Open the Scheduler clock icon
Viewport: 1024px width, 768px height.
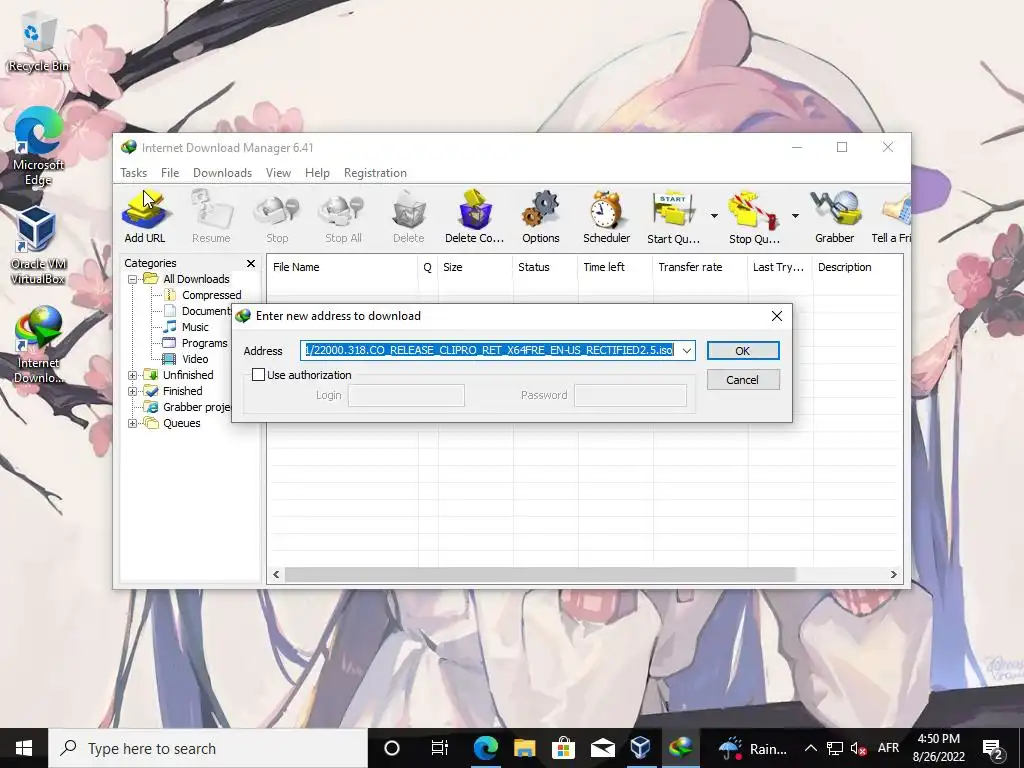click(607, 217)
